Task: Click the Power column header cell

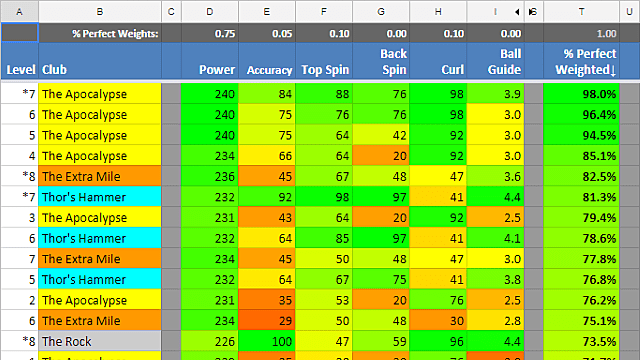Action: click(x=210, y=61)
